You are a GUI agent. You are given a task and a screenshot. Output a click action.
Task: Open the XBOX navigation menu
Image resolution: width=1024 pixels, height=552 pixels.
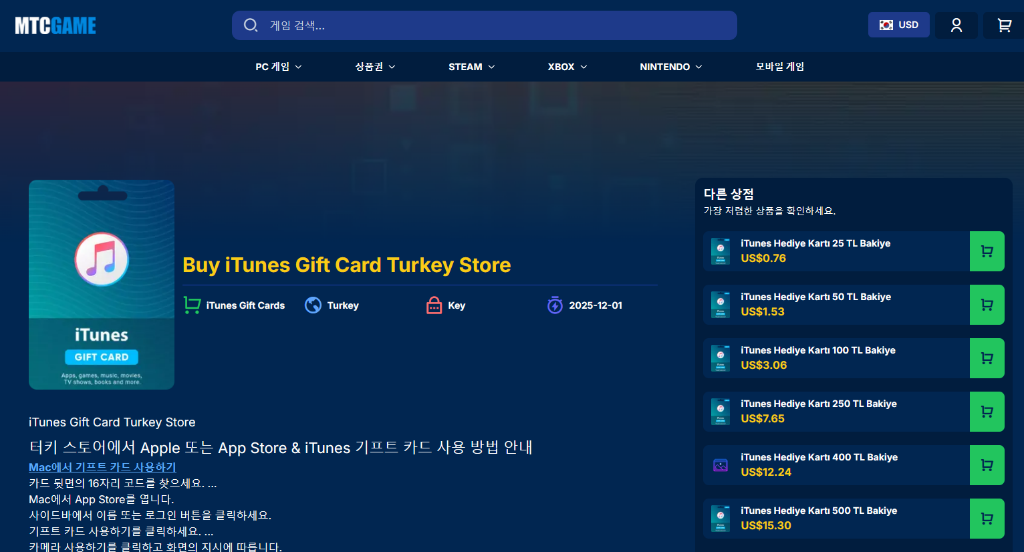(567, 67)
